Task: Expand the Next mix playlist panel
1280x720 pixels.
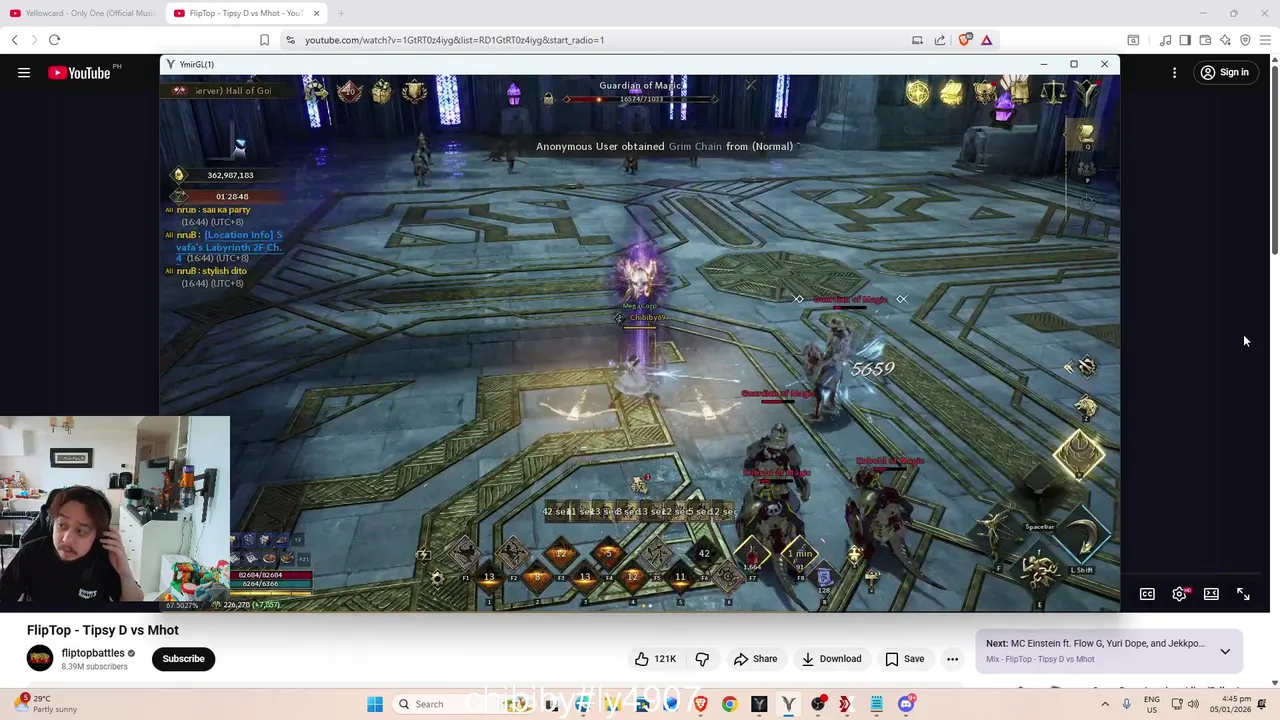Action: (x=1225, y=651)
